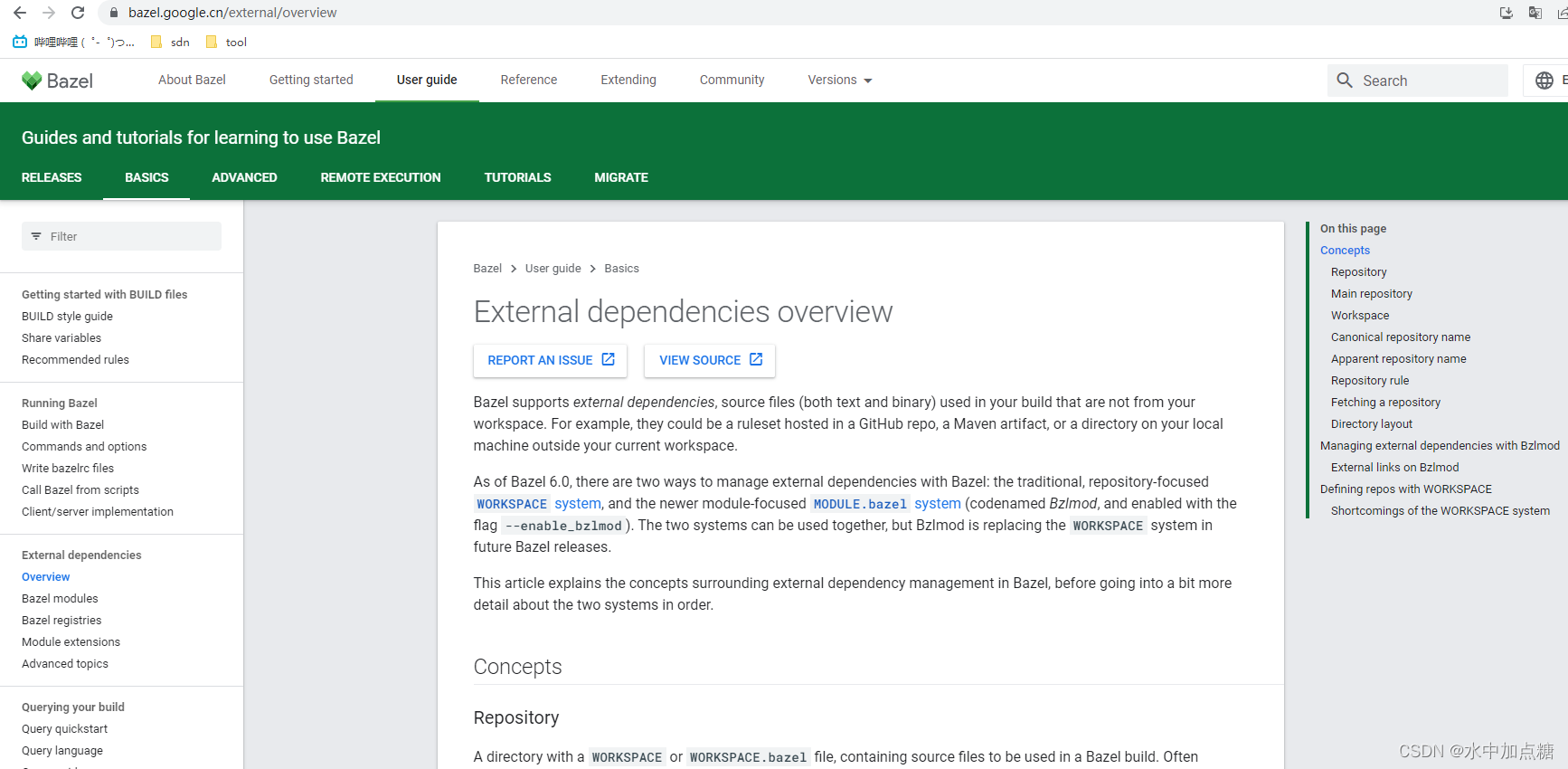Click the address bar lock icon
1568x769 pixels.
[114, 13]
